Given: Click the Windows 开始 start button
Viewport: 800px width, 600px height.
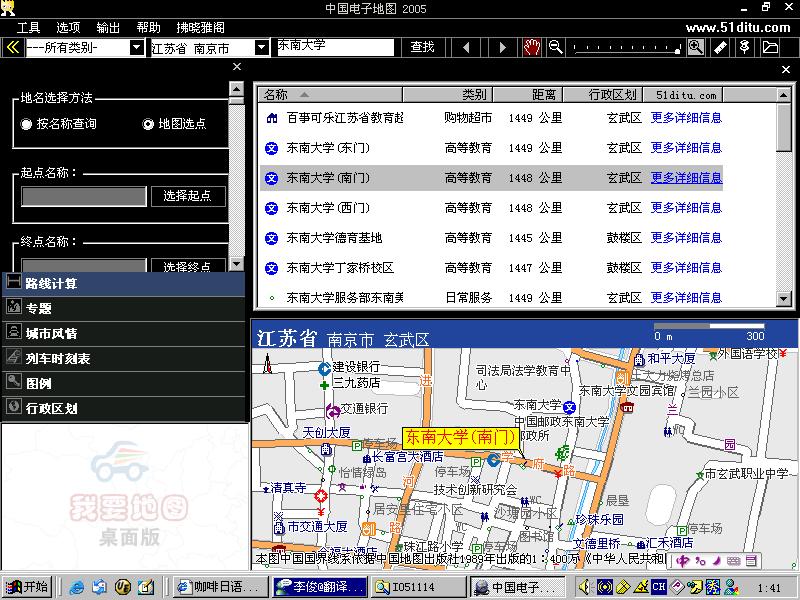Looking at the screenshot, I should pyautogui.click(x=28, y=587).
